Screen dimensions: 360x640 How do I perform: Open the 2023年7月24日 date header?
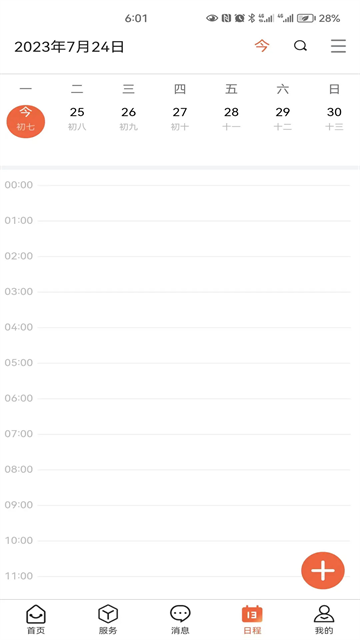[69, 47]
